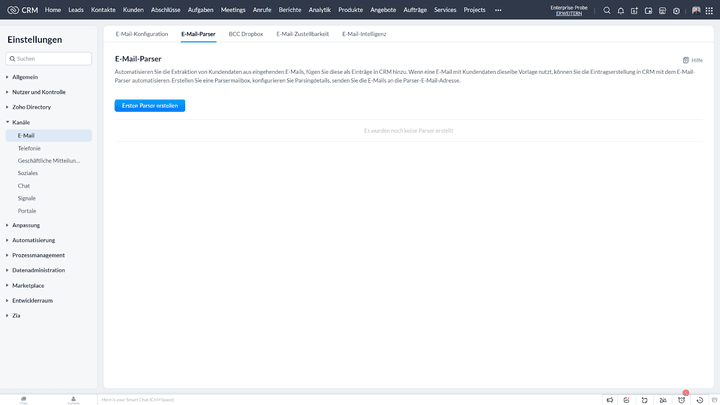Image resolution: width=720 pixels, height=405 pixels.
Task: Expand the Allgemein settings section
Action: (x=25, y=77)
